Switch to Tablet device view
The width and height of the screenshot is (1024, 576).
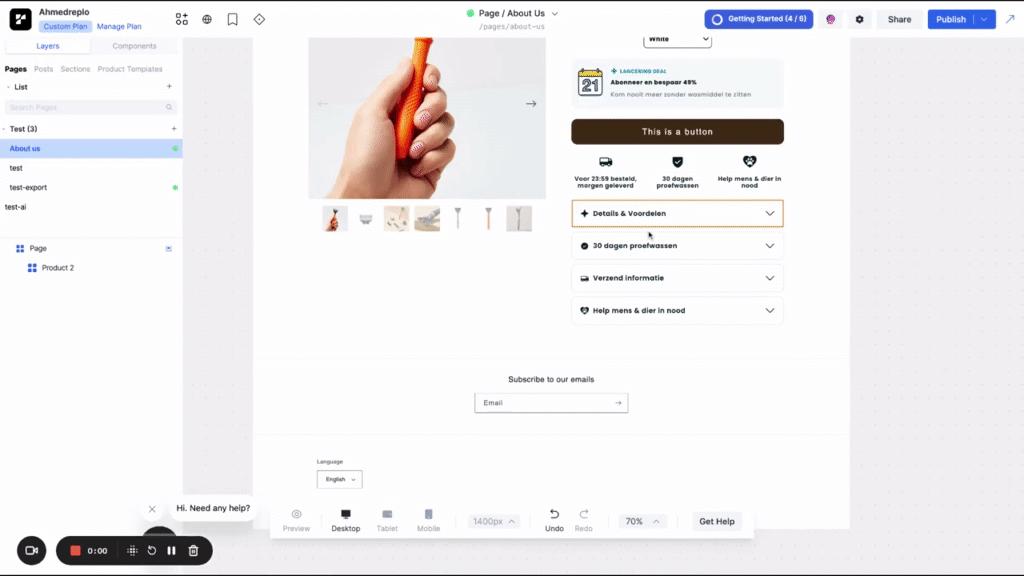pos(387,515)
